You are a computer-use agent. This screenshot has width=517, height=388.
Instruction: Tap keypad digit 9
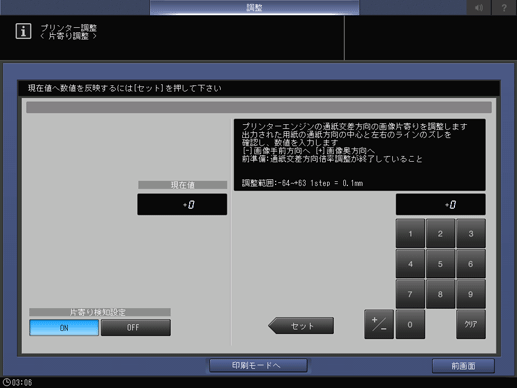point(471,294)
